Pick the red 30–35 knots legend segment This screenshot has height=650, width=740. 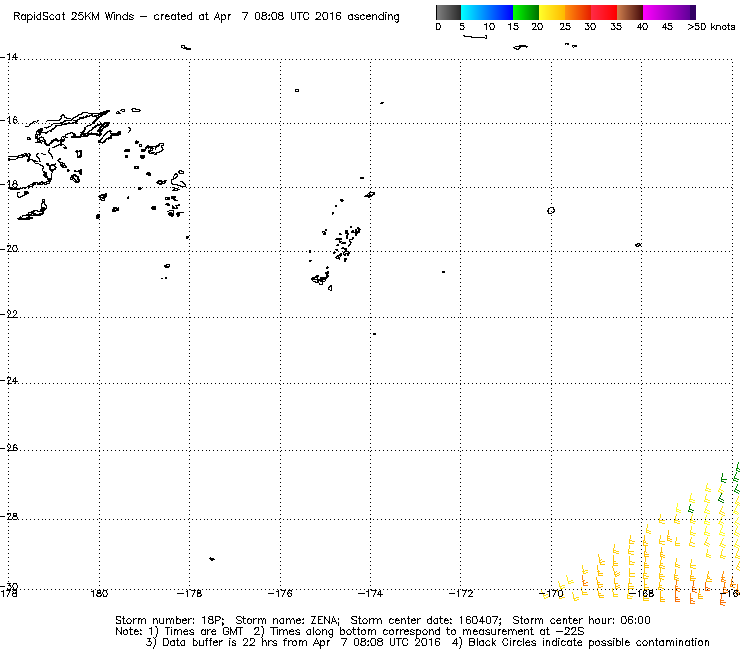(604, 12)
